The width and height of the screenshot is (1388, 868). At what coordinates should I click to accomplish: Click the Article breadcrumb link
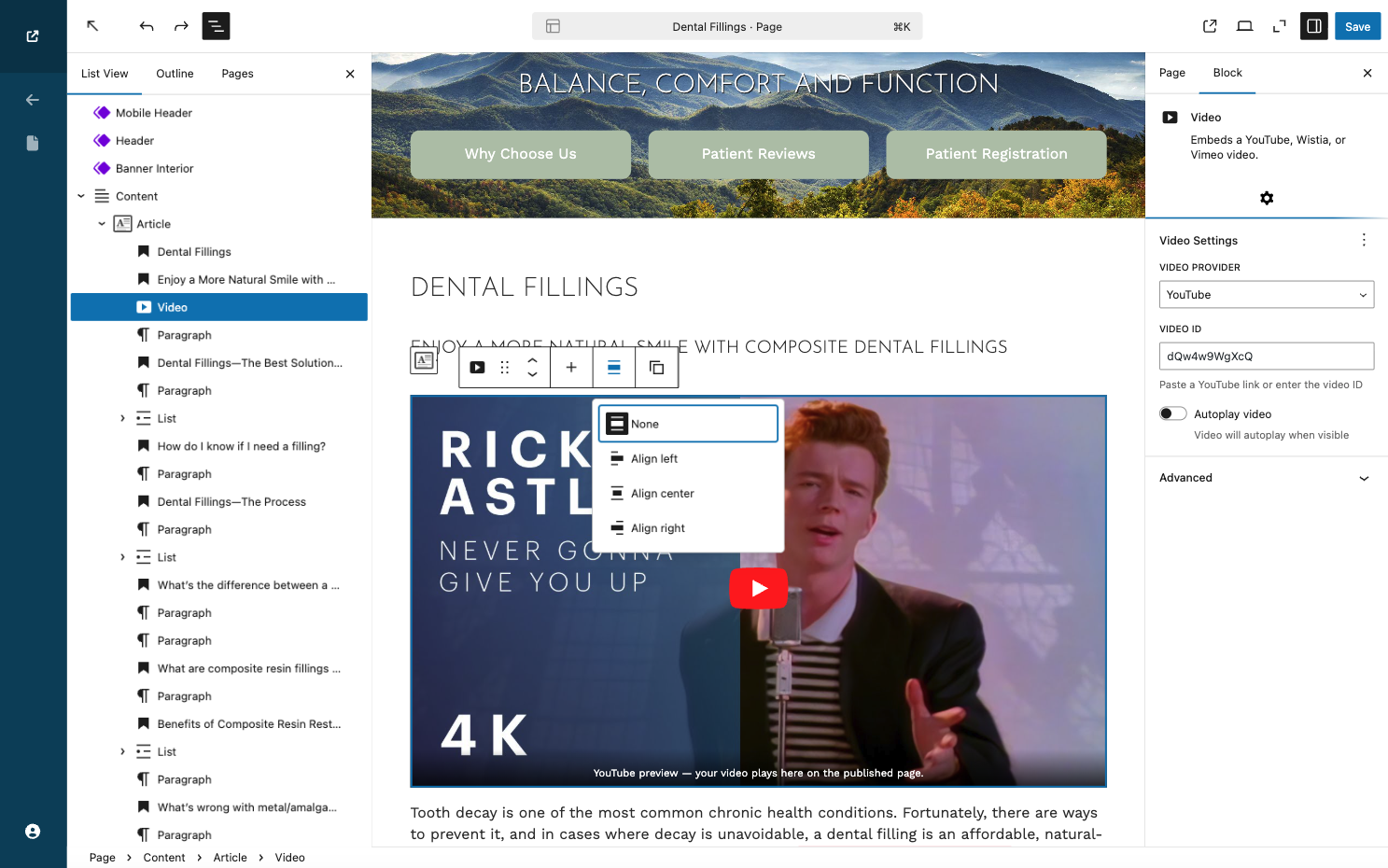click(x=231, y=858)
